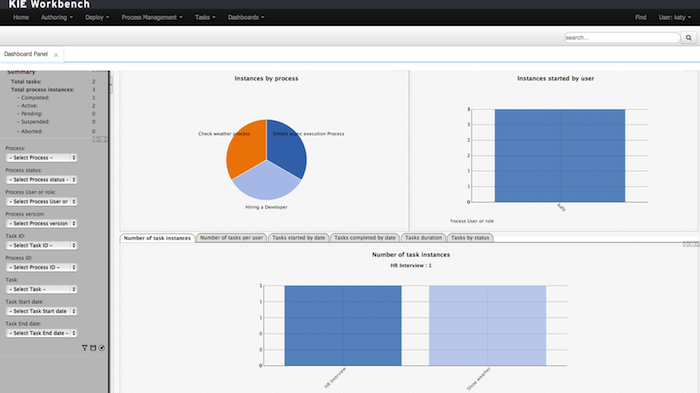Click the Completed: row label
700x393 pixels.
[35, 98]
